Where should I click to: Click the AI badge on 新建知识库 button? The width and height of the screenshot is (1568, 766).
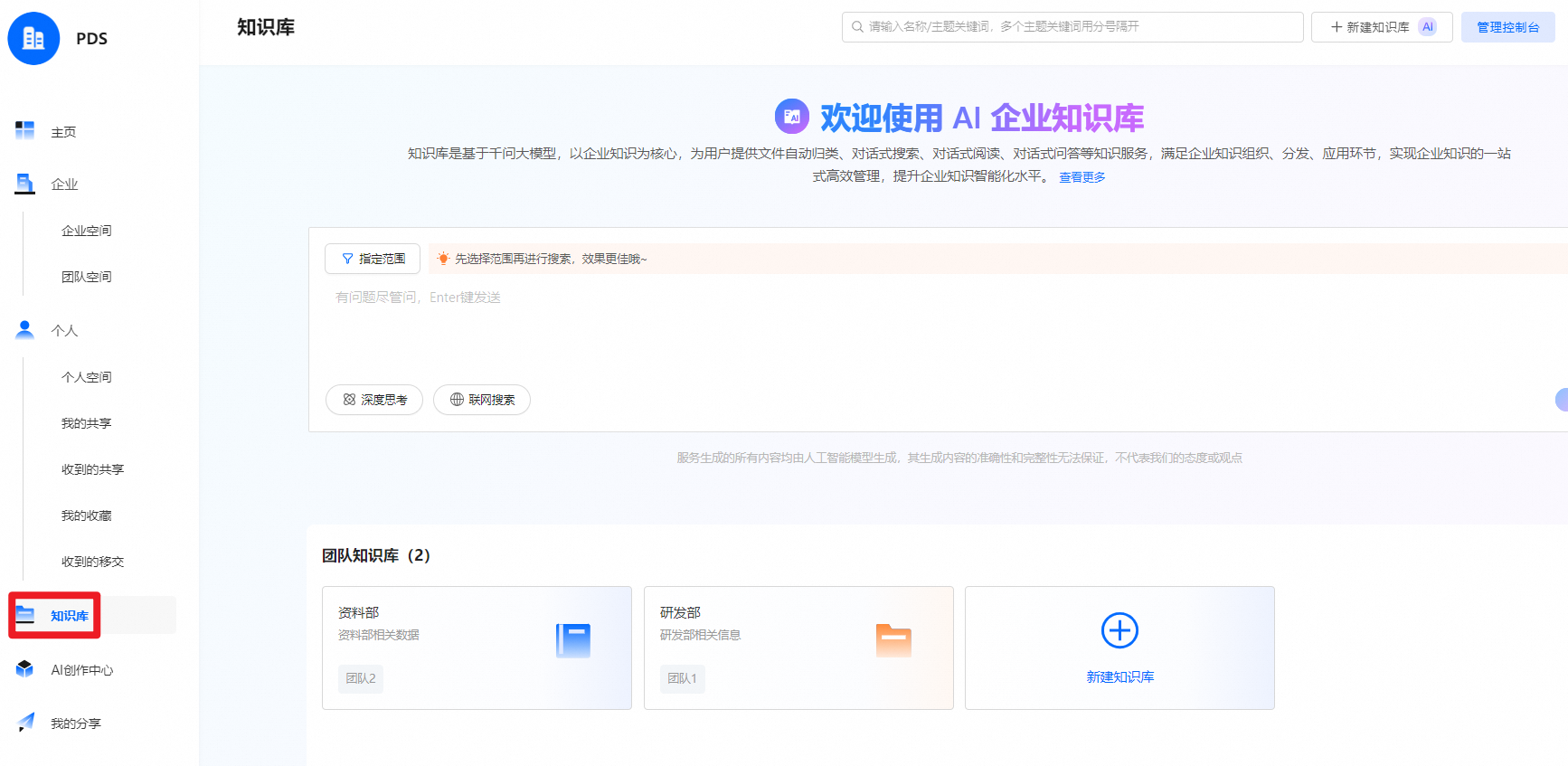tap(1428, 27)
